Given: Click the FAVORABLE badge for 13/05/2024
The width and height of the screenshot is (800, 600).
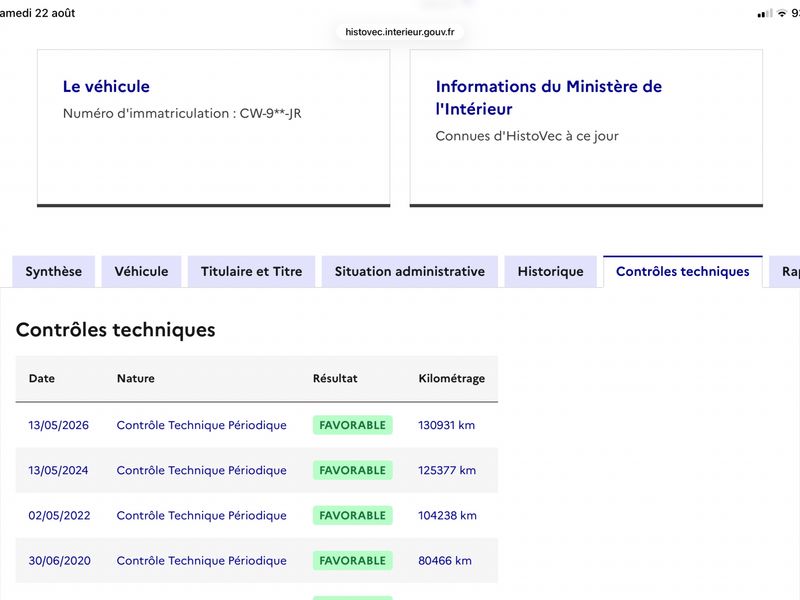Looking at the screenshot, I should pos(353,470).
